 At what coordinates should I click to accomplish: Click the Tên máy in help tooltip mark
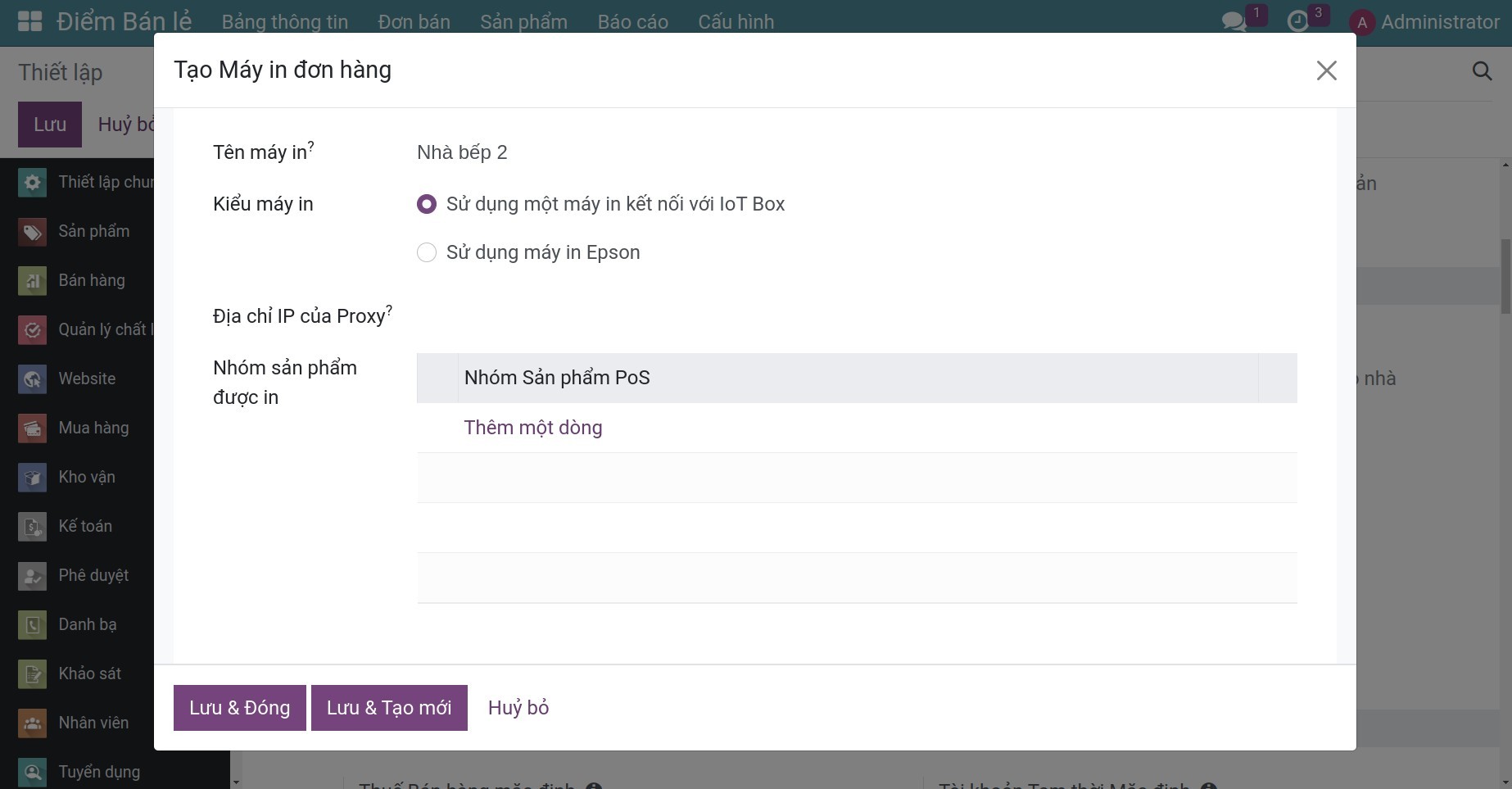tap(311, 146)
